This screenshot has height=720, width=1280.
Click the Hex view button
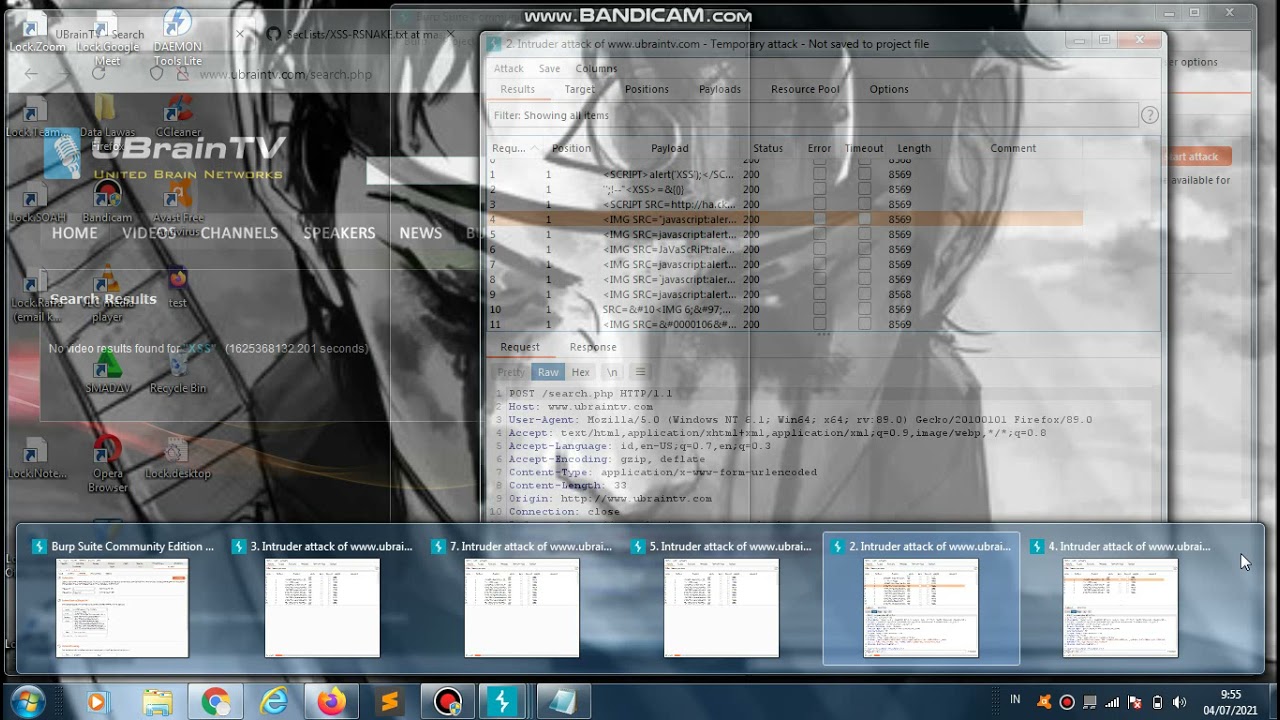pos(580,372)
